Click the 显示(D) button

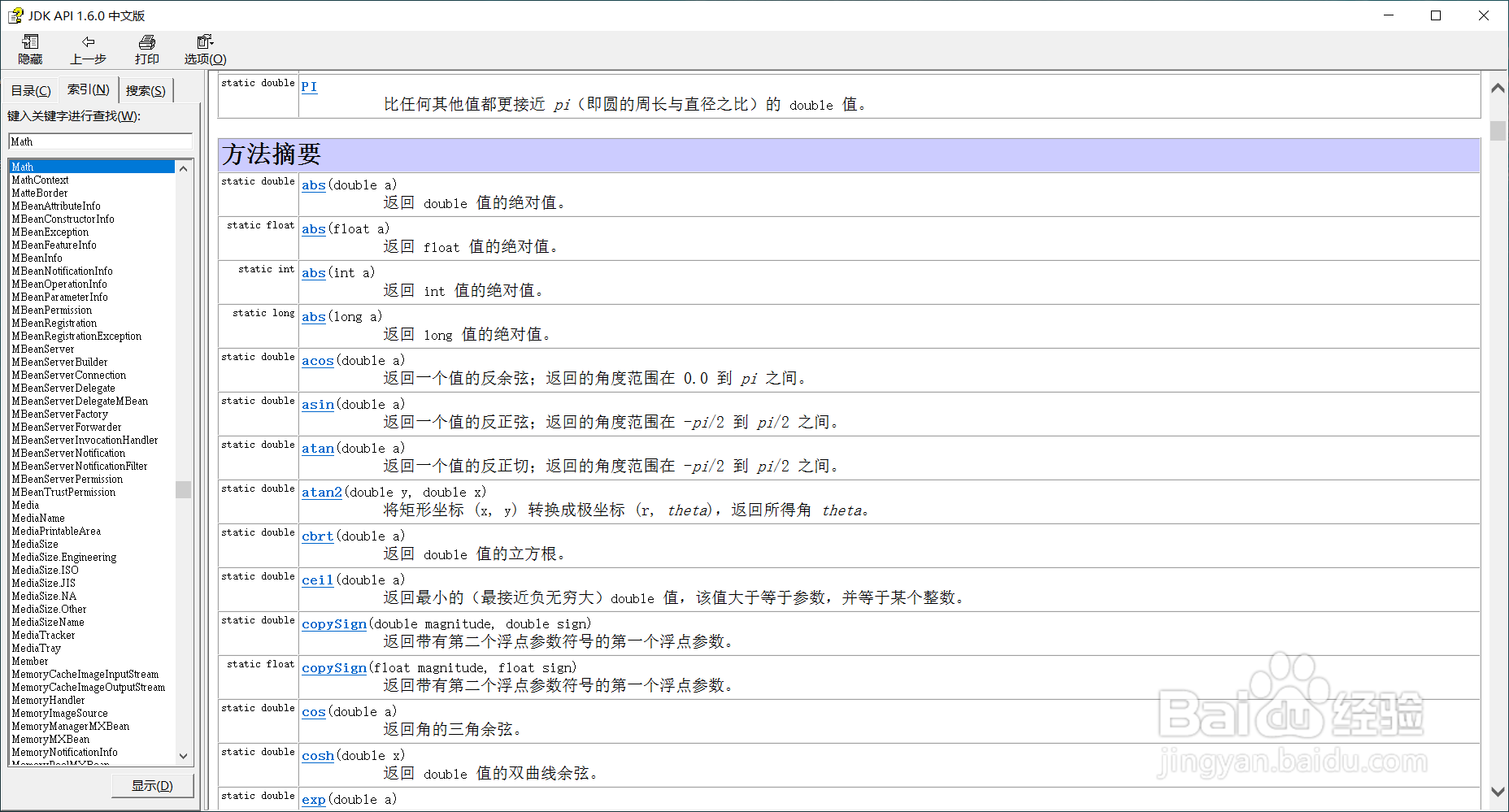(x=152, y=785)
